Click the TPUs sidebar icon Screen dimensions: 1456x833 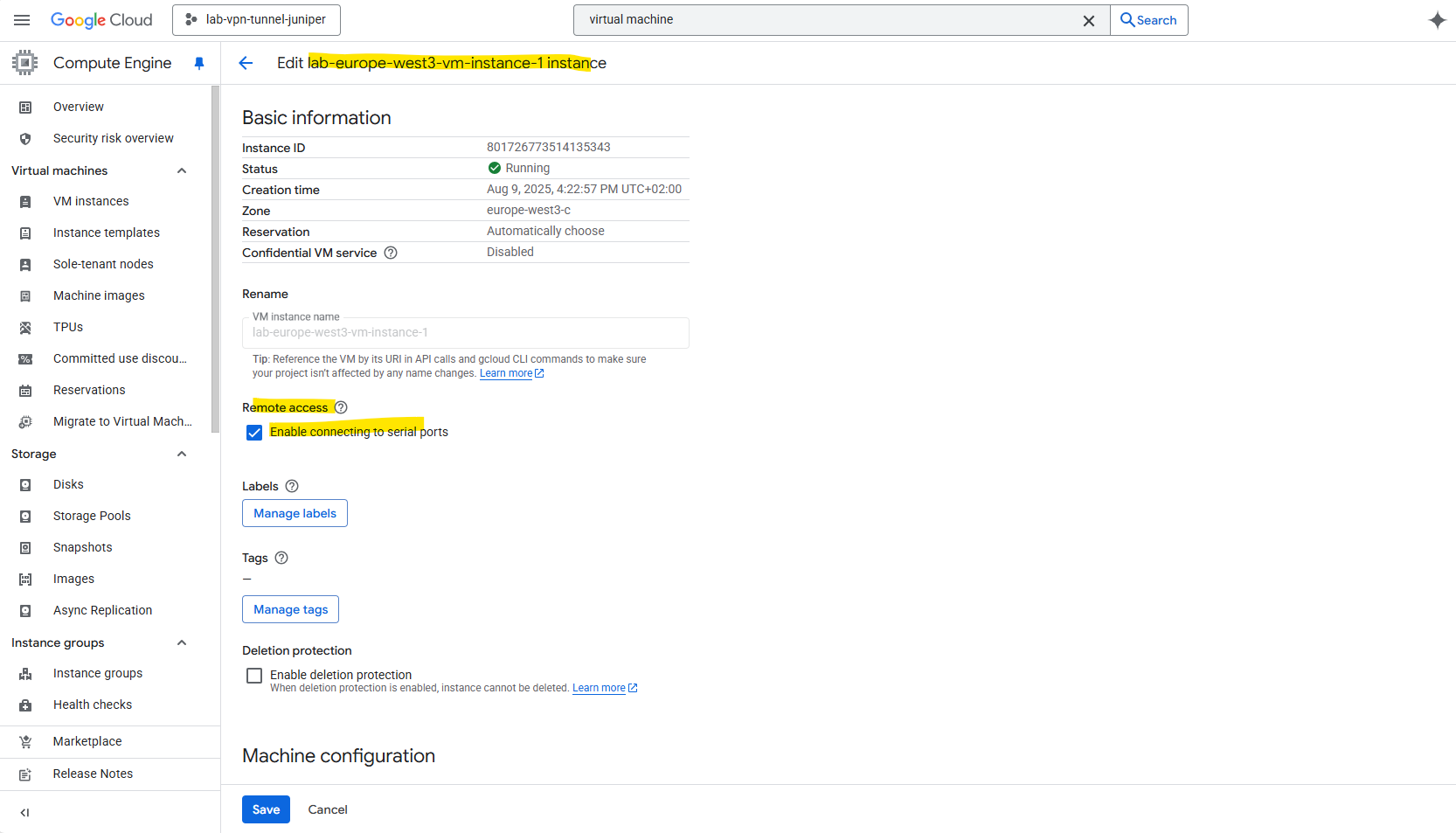point(25,328)
